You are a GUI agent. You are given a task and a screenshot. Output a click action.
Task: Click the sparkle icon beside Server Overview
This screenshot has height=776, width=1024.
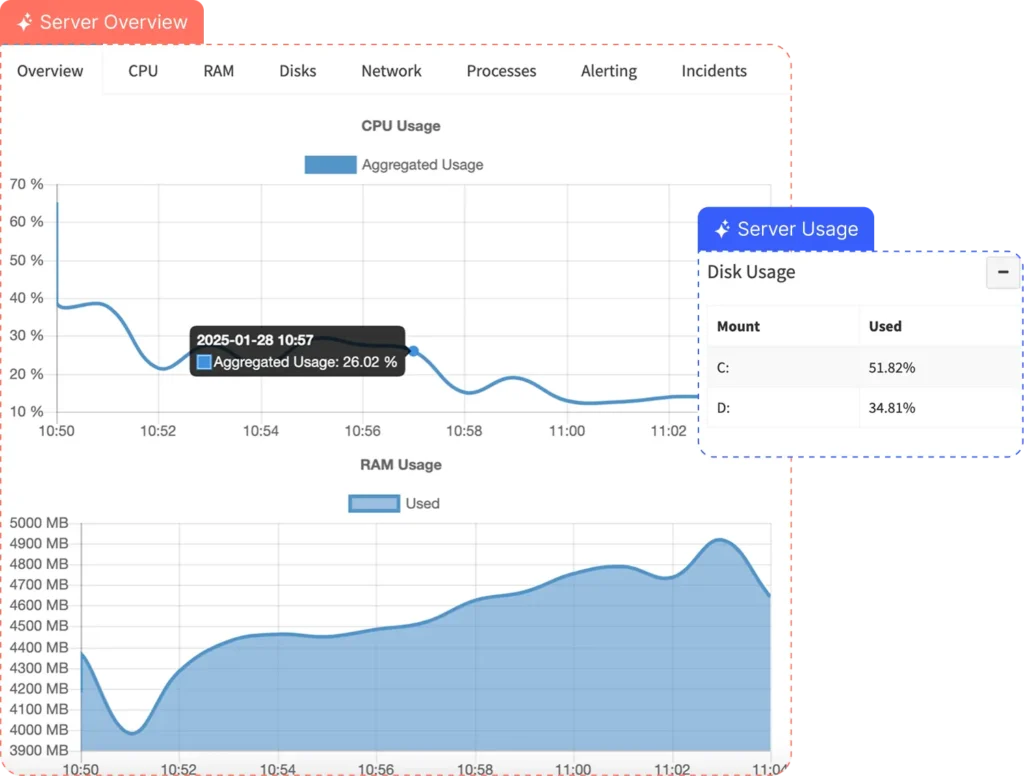click(x=25, y=22)
